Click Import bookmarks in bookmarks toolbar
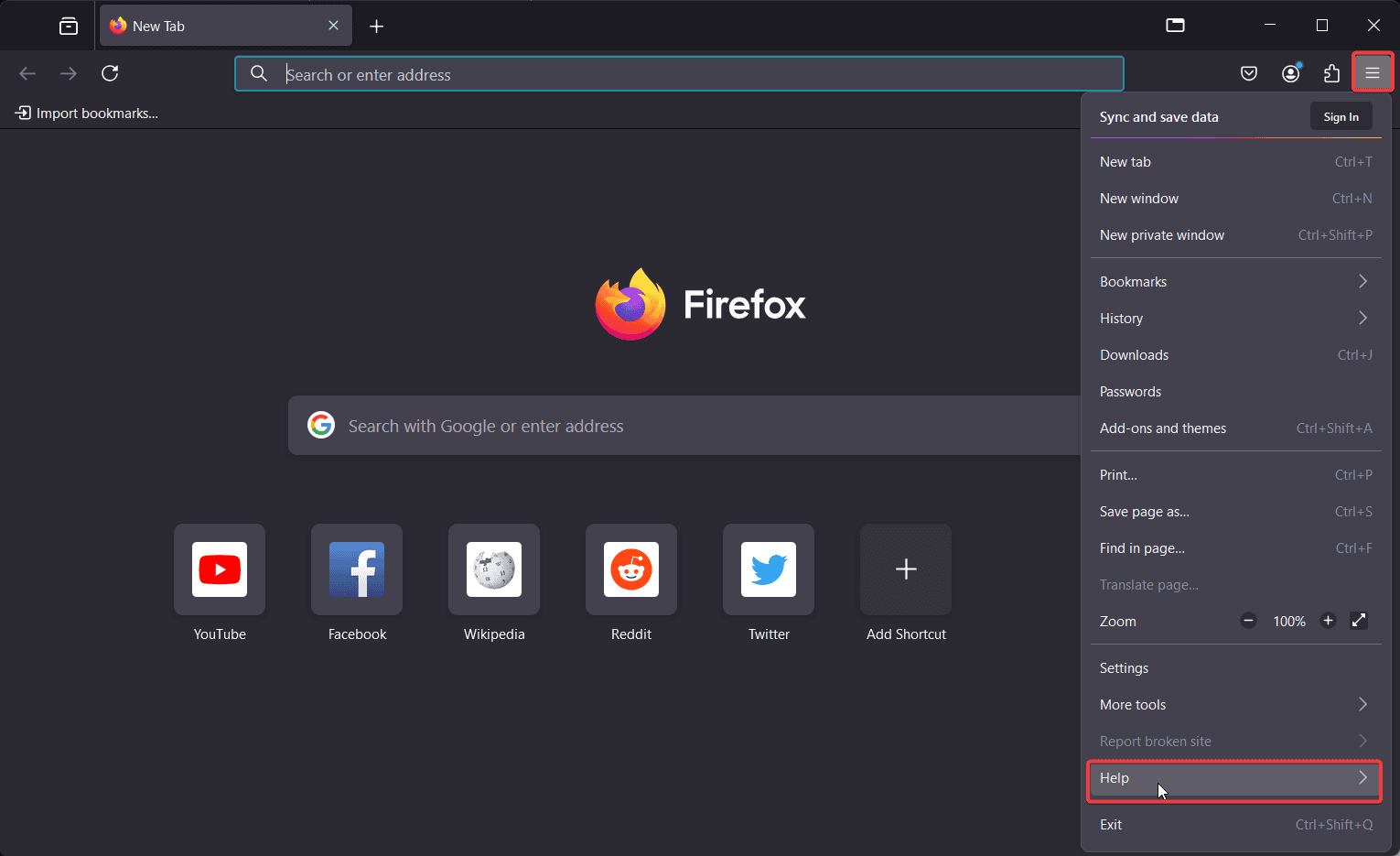Viewport: 1400px width, 856px height. (87, 114)
